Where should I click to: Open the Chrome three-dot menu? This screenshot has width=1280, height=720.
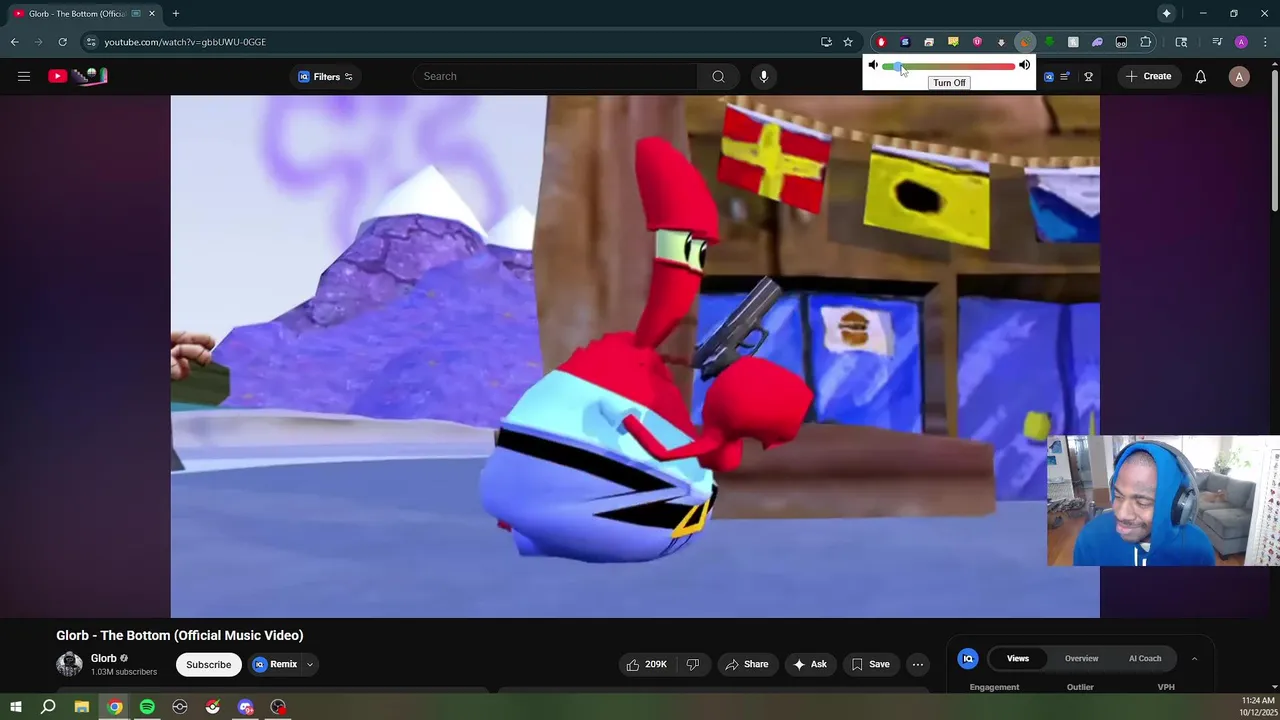[1265, 42]
